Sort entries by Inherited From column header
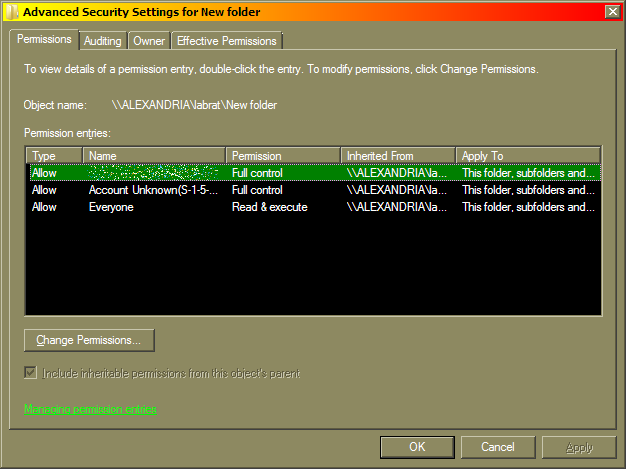Viewport: 626px width, 469px height. [x=398, y=156]
